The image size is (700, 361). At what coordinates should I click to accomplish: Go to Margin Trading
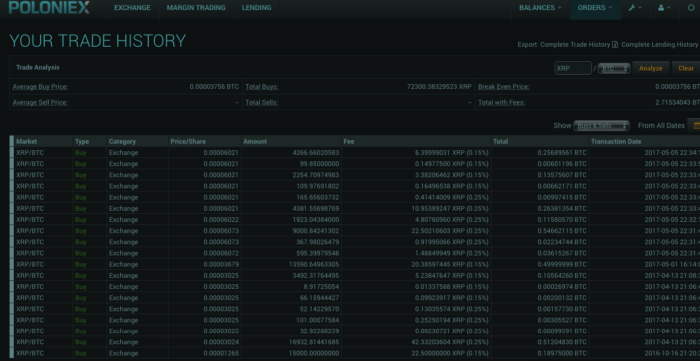click(196, 8)
